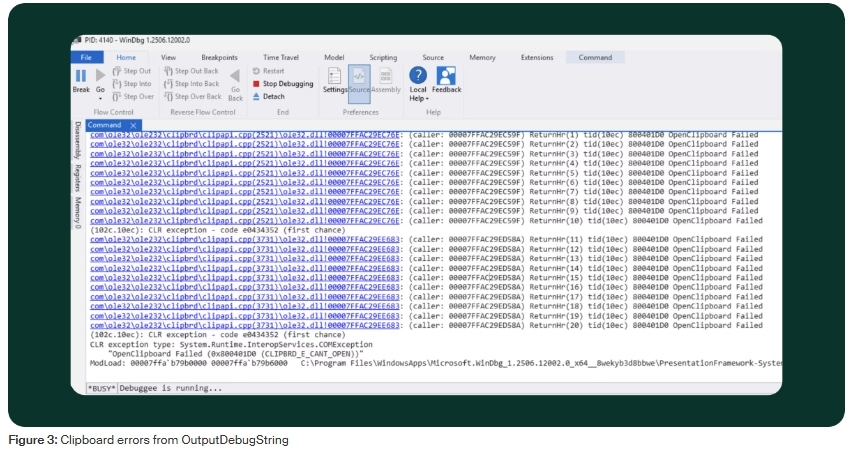Click the Step Into button
Screen dimensions: 853x452
coord(133,84)
